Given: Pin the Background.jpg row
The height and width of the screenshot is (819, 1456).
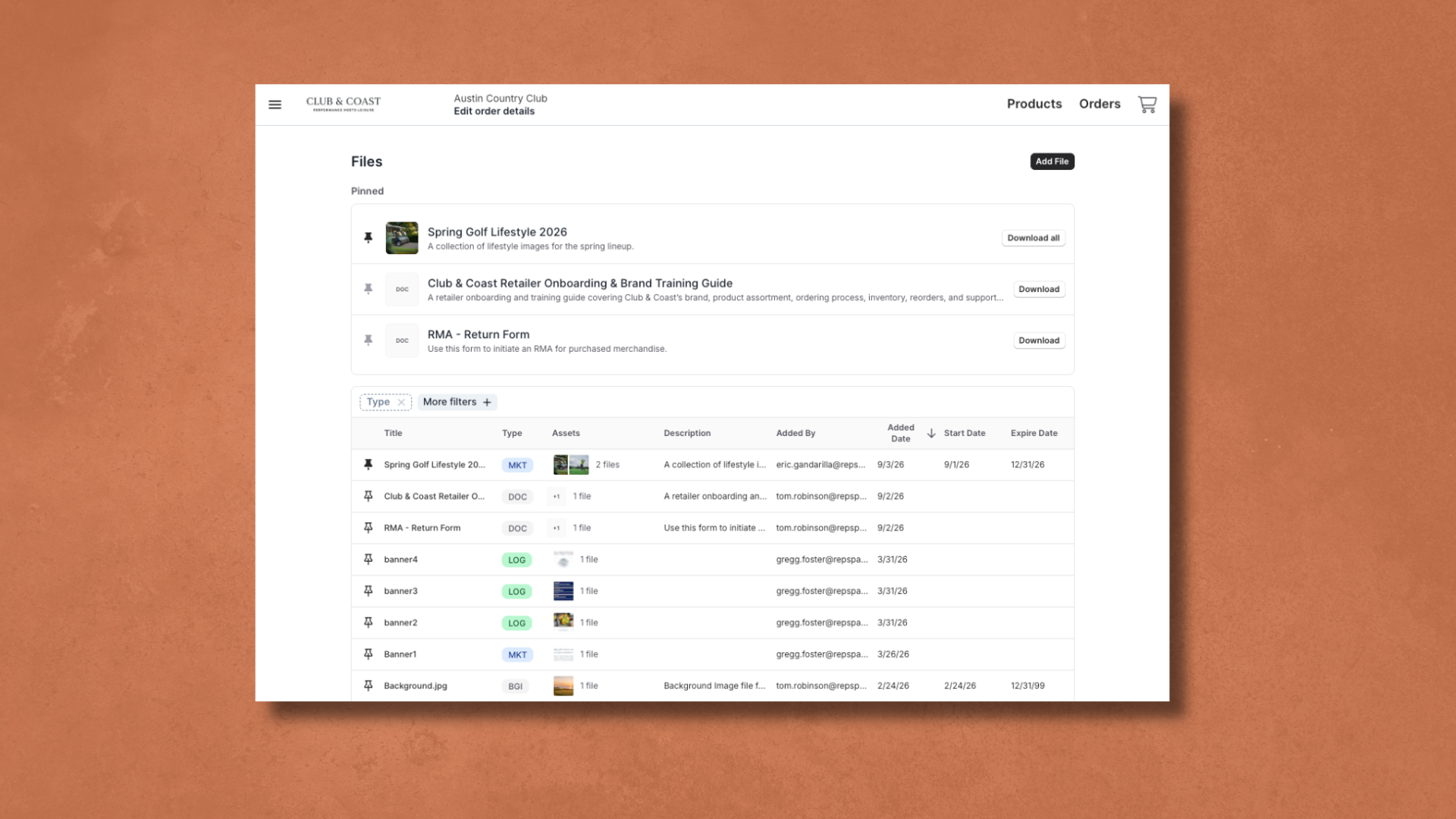Looking at the screenshot, I should [x=369, y=686].
